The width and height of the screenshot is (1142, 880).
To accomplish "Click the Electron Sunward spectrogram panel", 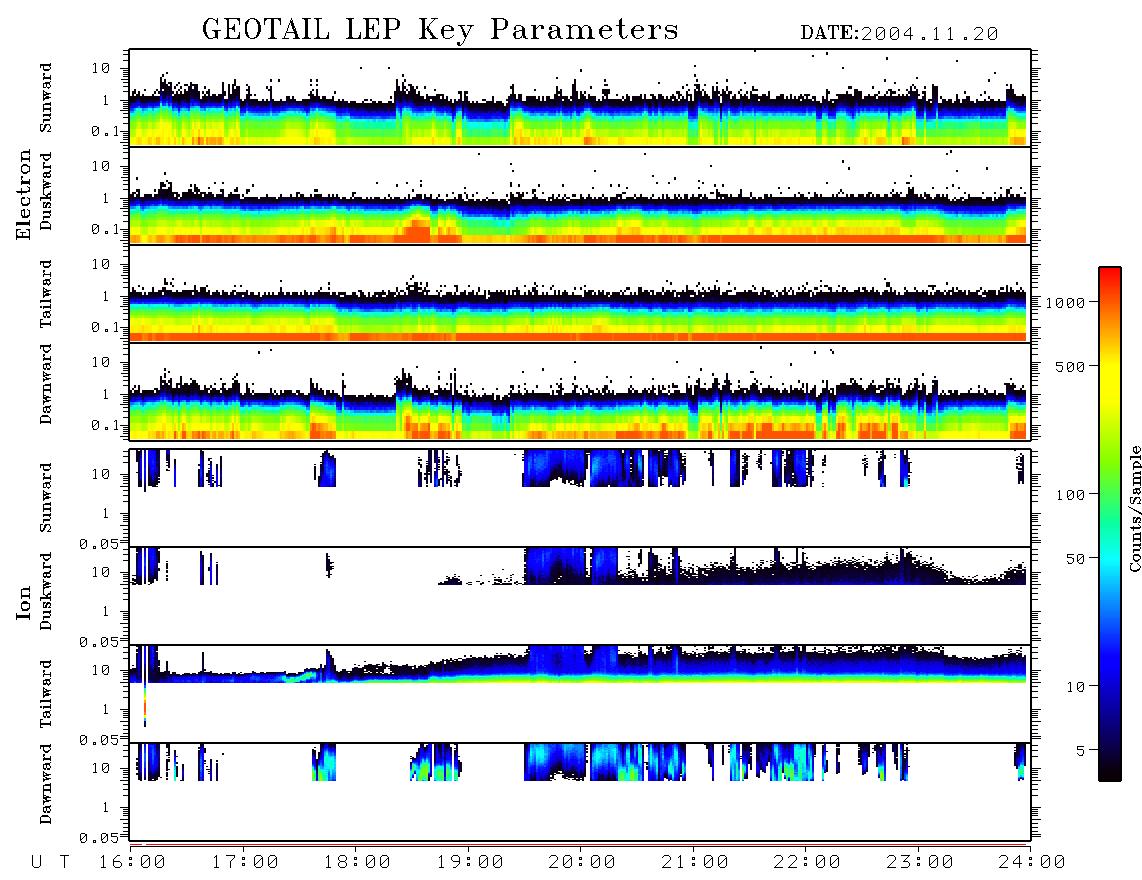I will [x=580, y=98].
